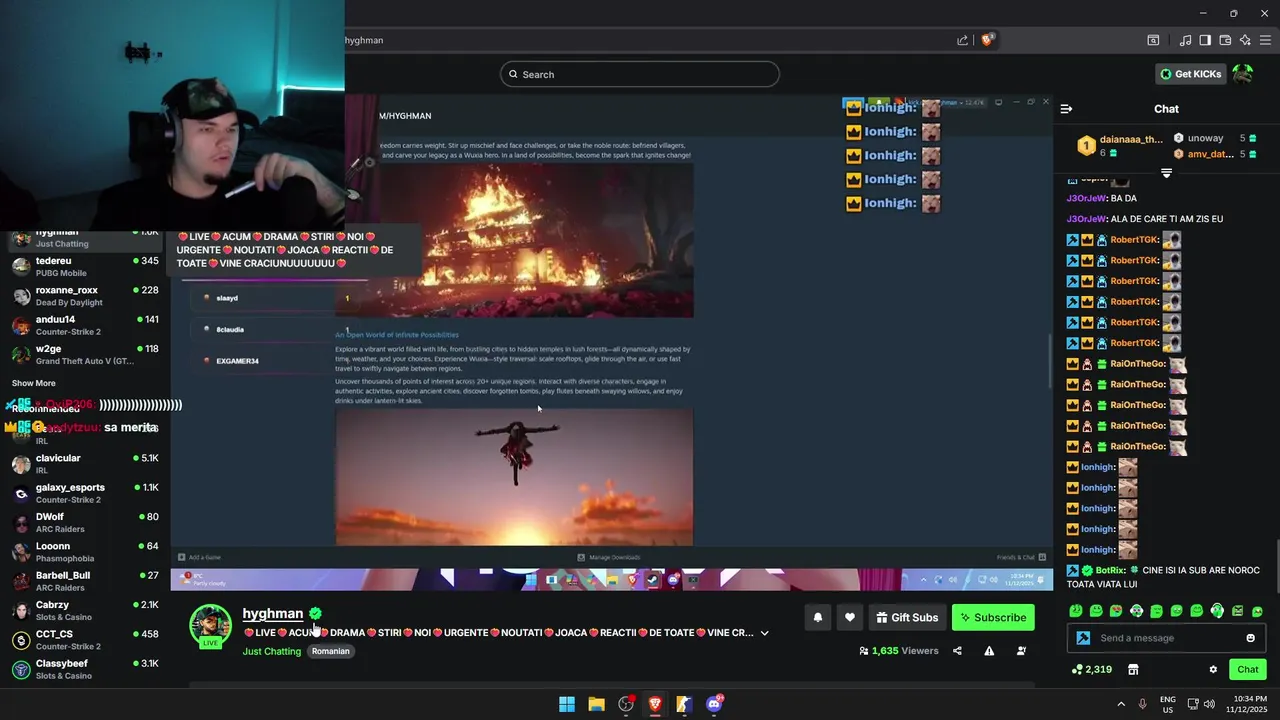Screen dimensions: 1280x720
Task: Click daianaaa_th top gifter entry
Action: (x=1121, y=146)
